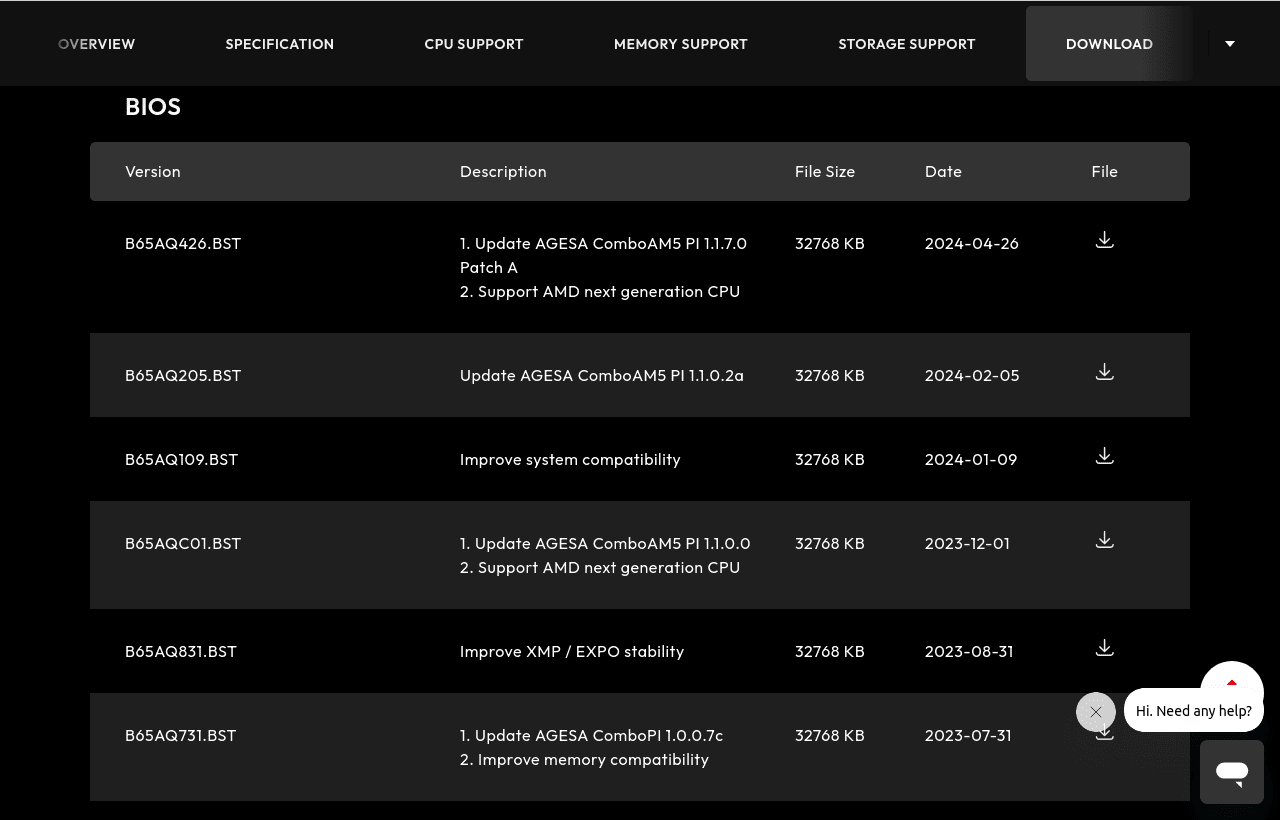The width and height of the screenshot is (1280, 820).
Task: Expand the navigation dropdown arrow beside Download
Action: click(x=1230, y=44)
